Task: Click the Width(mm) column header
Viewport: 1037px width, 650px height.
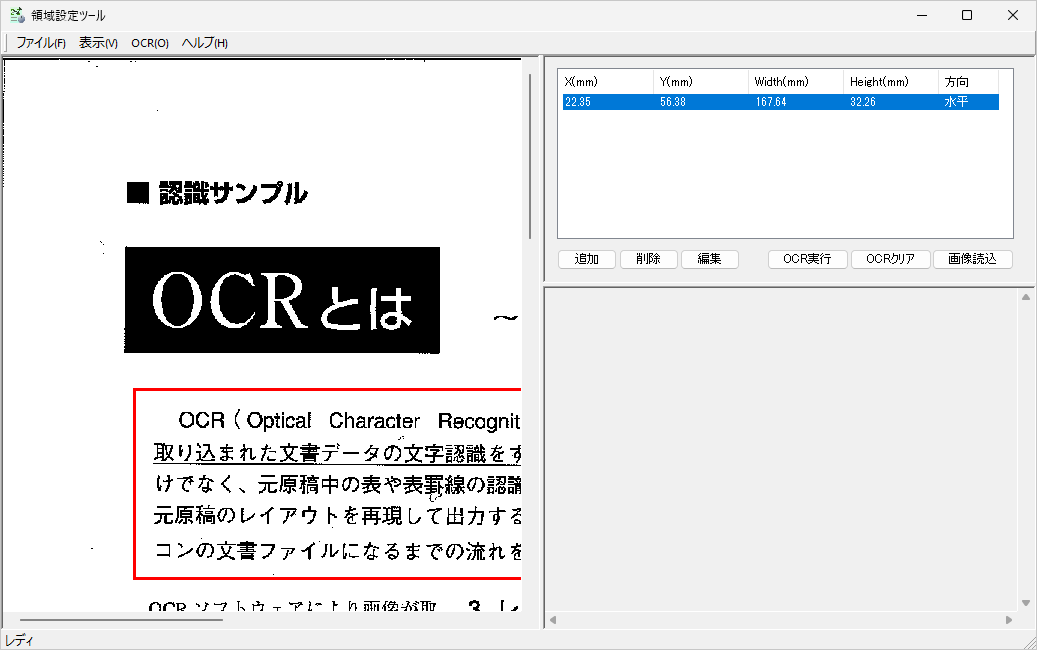Action: pos(795,82)
